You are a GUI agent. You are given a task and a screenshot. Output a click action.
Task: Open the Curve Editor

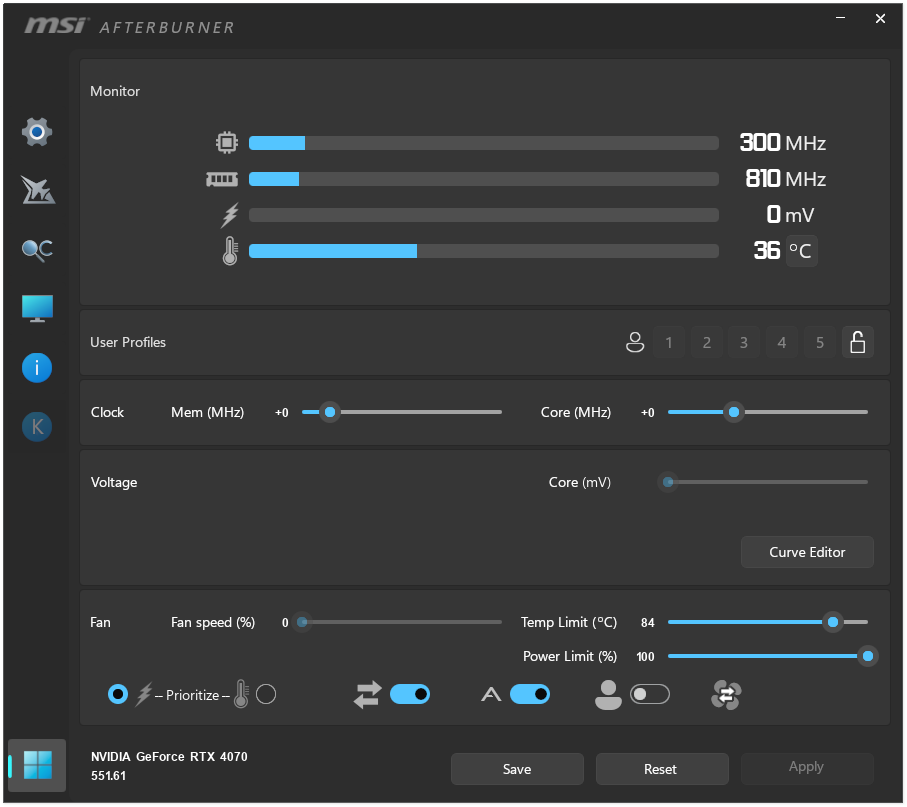(x=807, y=552)
